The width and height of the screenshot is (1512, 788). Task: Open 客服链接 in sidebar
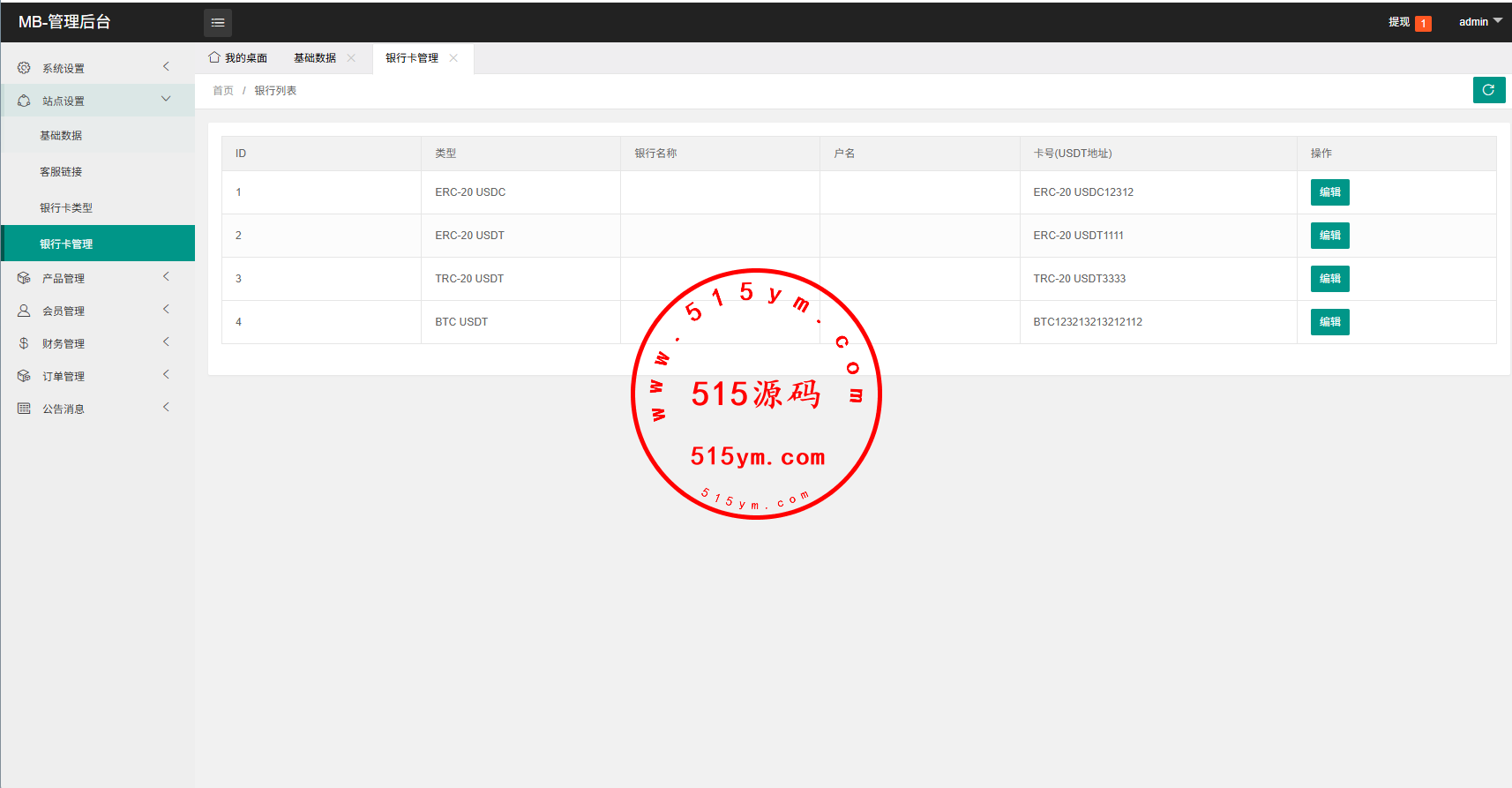click(x=61, y=172)
